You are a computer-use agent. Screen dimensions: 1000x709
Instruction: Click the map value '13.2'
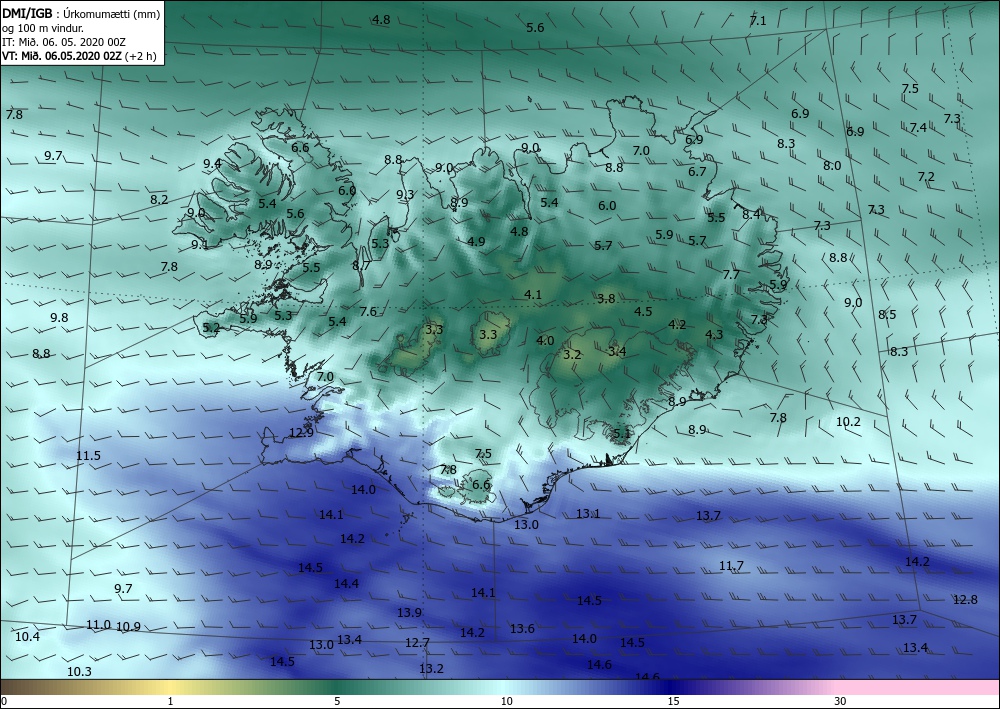[x=431, y=668]
